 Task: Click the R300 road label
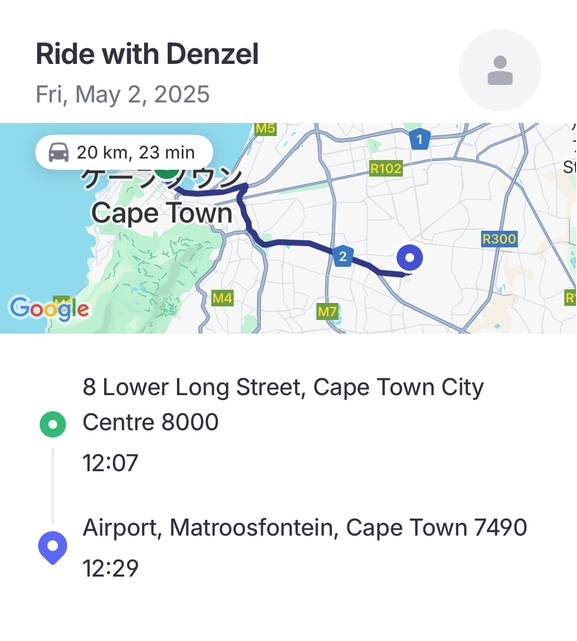pyautogui.click(x=499, y=239)
